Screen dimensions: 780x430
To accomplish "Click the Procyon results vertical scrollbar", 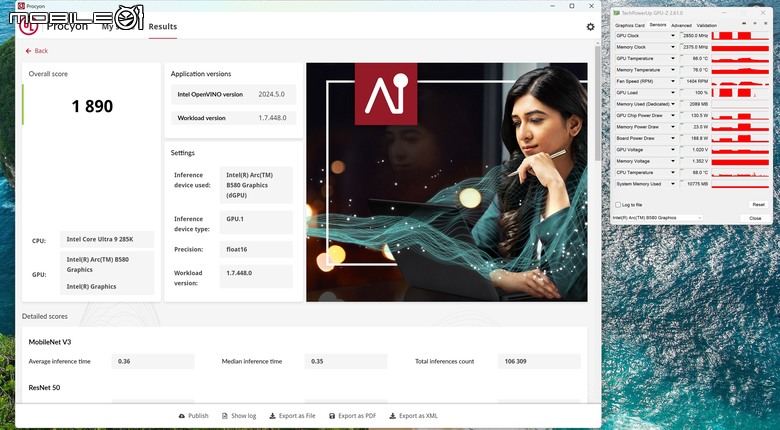I will pyautogui.click(x=597, y=102).
